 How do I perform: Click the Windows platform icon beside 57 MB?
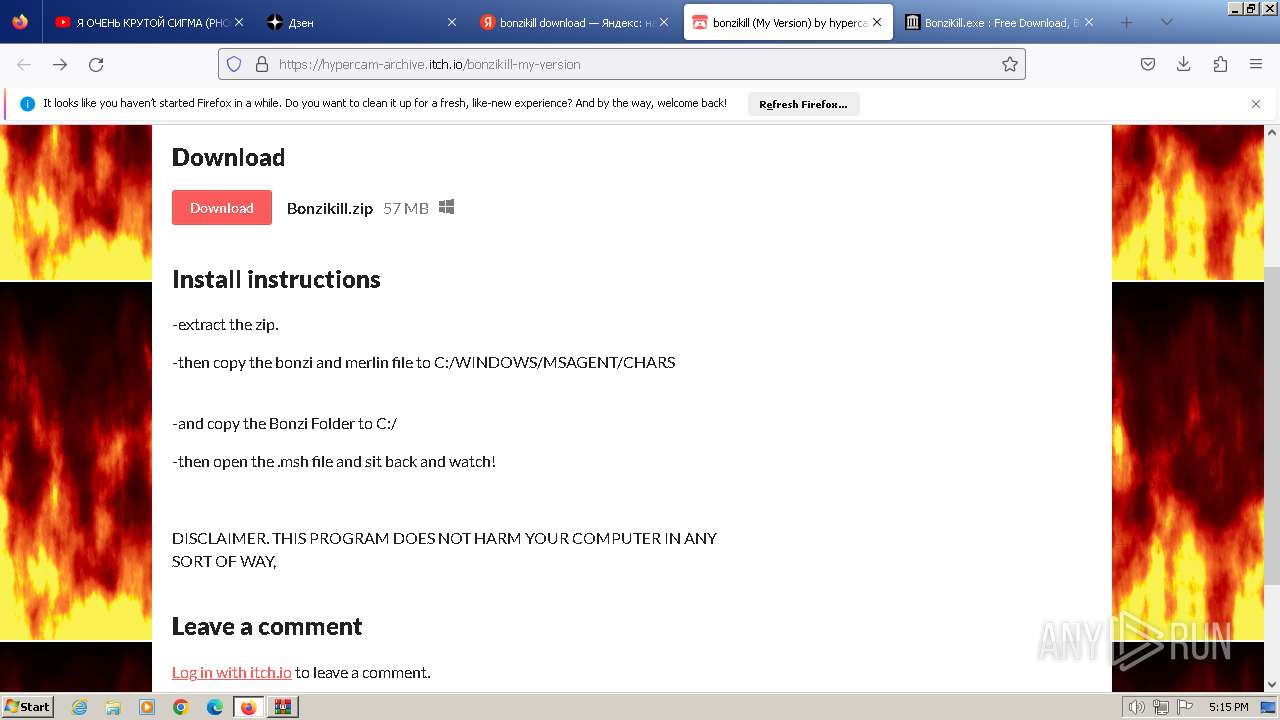pyautogui.click(x=446, y=207)
